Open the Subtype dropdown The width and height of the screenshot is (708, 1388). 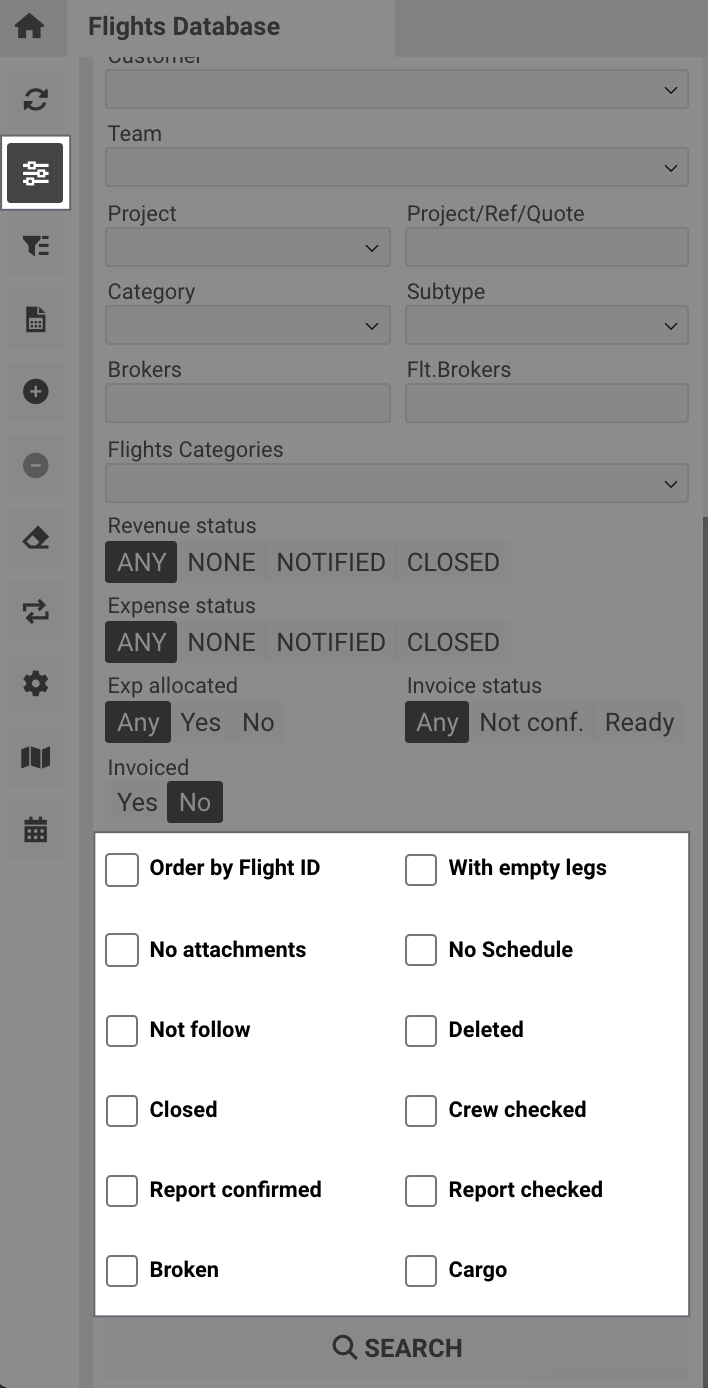point(546,325)
